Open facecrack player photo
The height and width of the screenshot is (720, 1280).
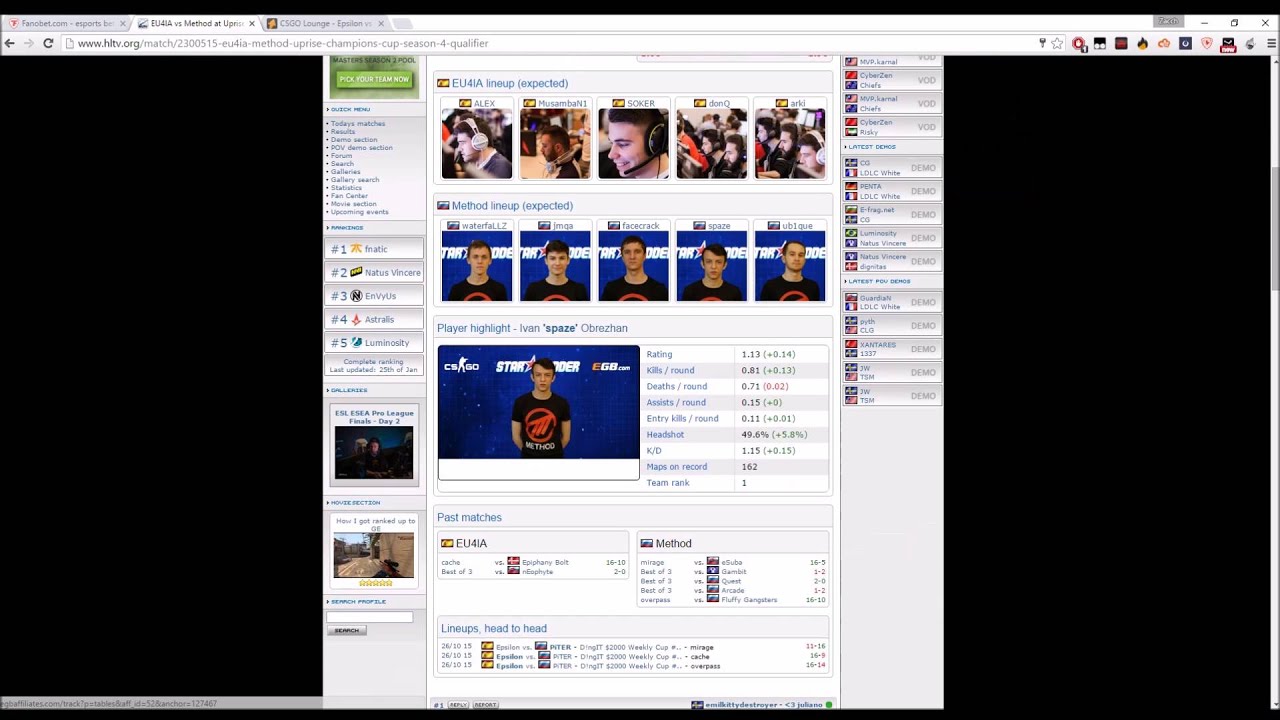633,266
